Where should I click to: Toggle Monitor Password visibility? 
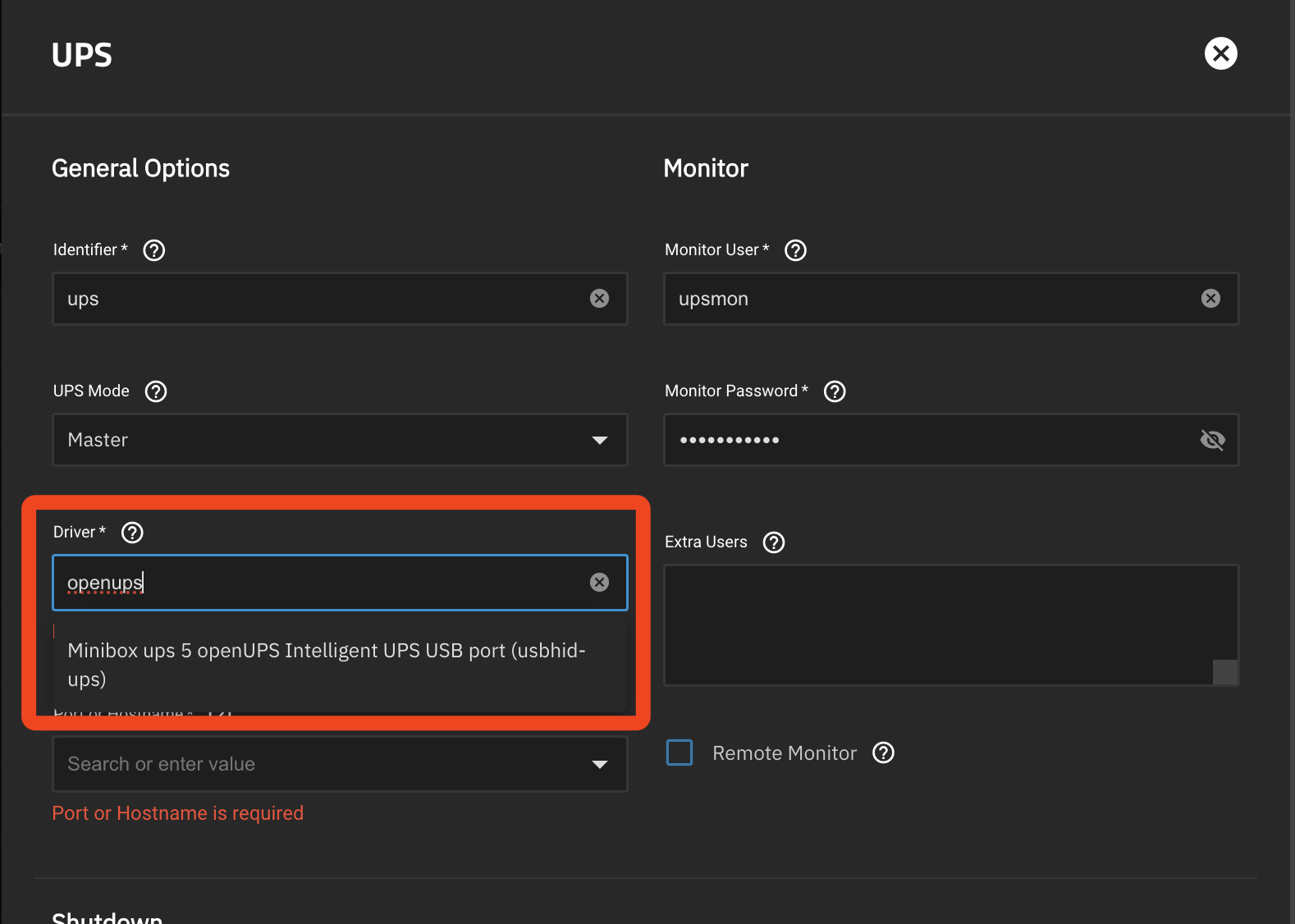(1211, 440)
